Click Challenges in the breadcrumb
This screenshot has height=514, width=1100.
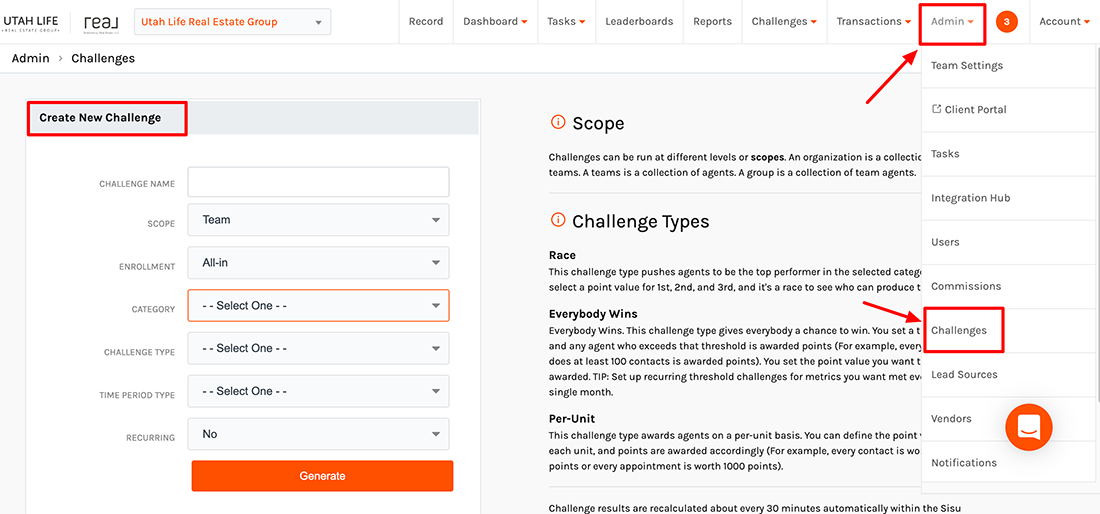(103, 59)
